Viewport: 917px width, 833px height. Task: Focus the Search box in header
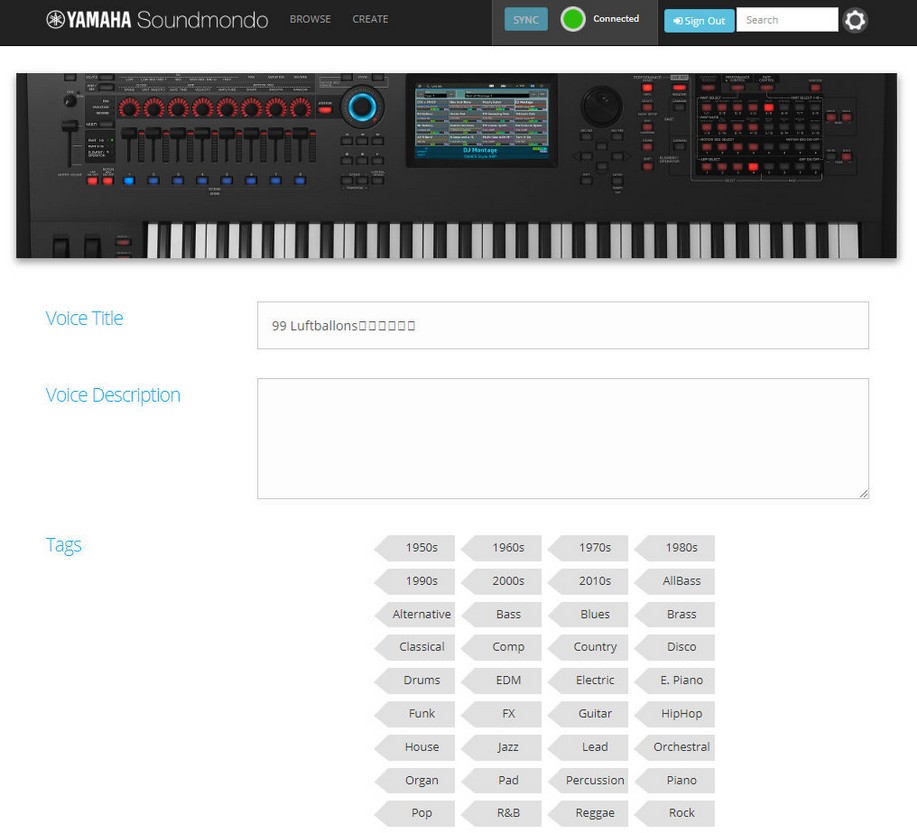786,20
